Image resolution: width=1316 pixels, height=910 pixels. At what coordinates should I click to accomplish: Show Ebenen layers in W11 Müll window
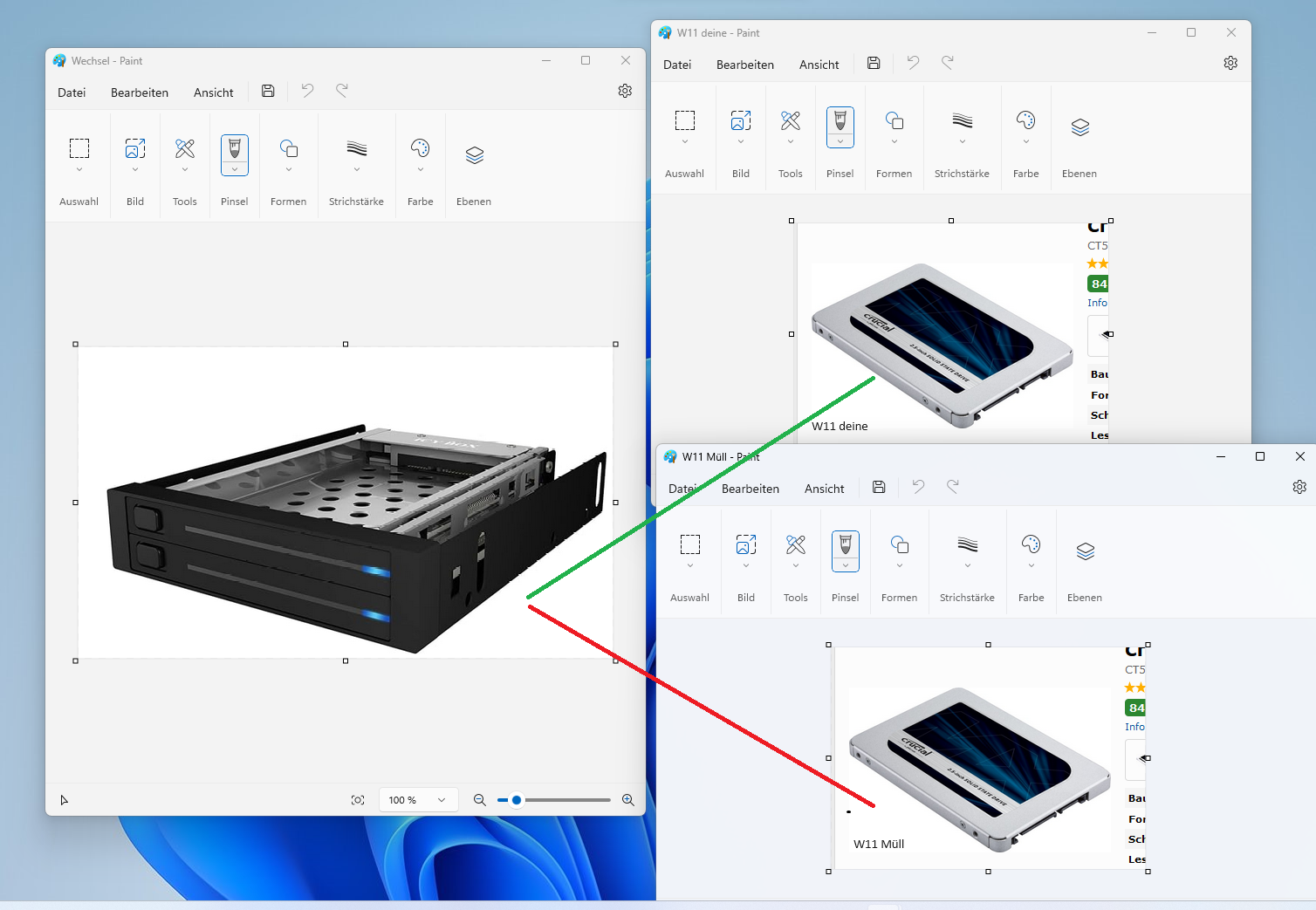tap(1086, 551)
